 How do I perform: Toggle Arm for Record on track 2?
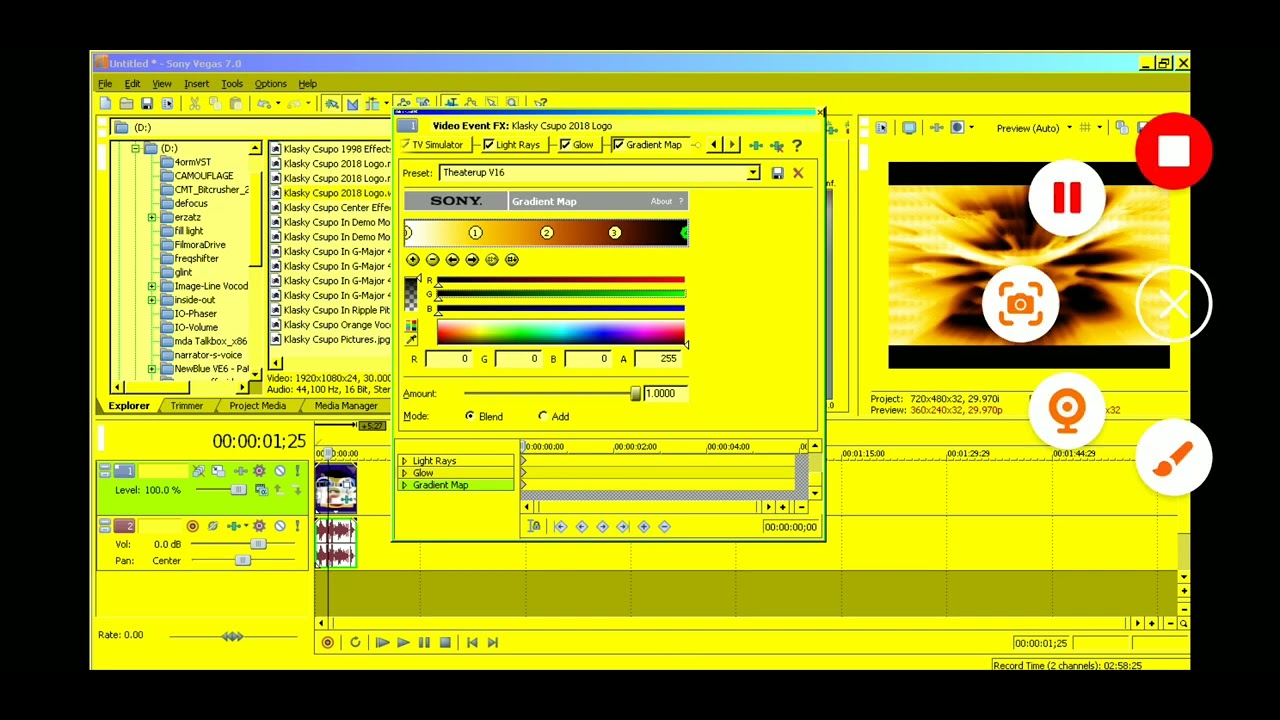[193, 526]
